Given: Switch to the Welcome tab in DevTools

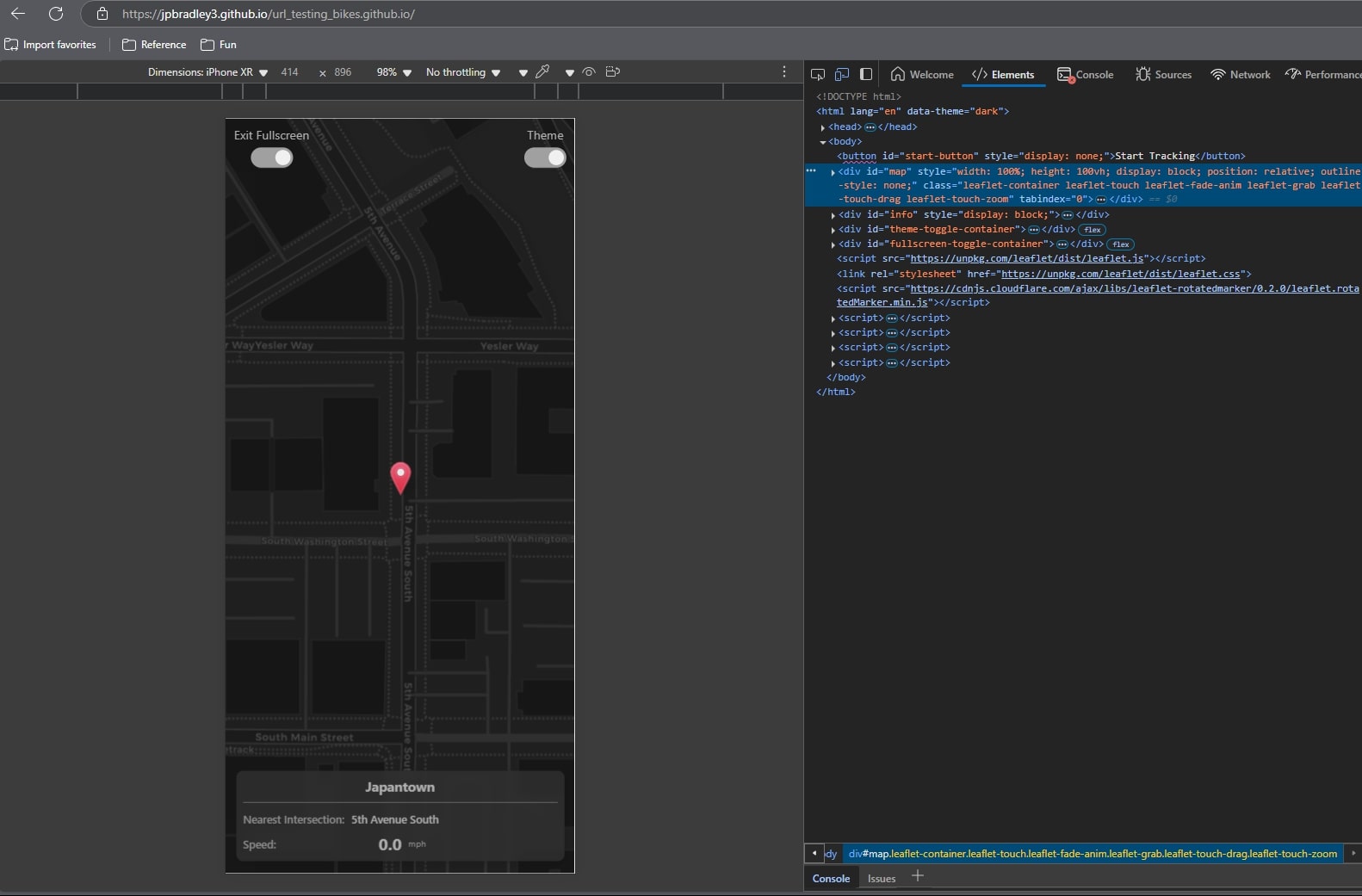Looking at the screenshot, I should (x=922, y=74).
